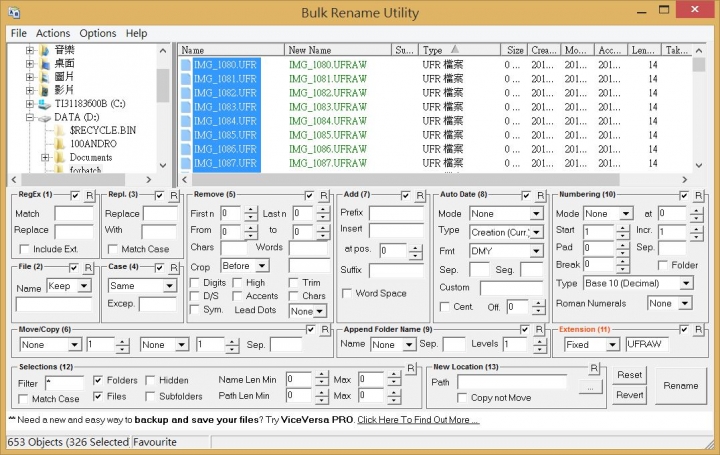Toggle the RegEx (1) enable checkbox
The image size is (720, 455).
coord(75,196)
